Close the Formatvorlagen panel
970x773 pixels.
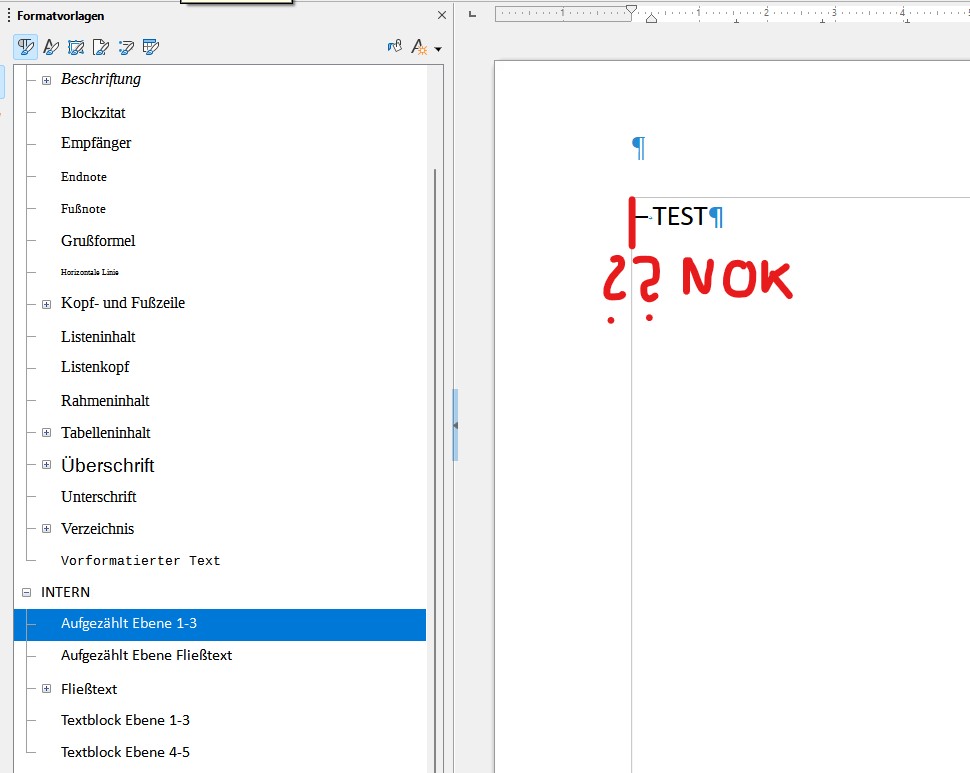pos(442,15)
